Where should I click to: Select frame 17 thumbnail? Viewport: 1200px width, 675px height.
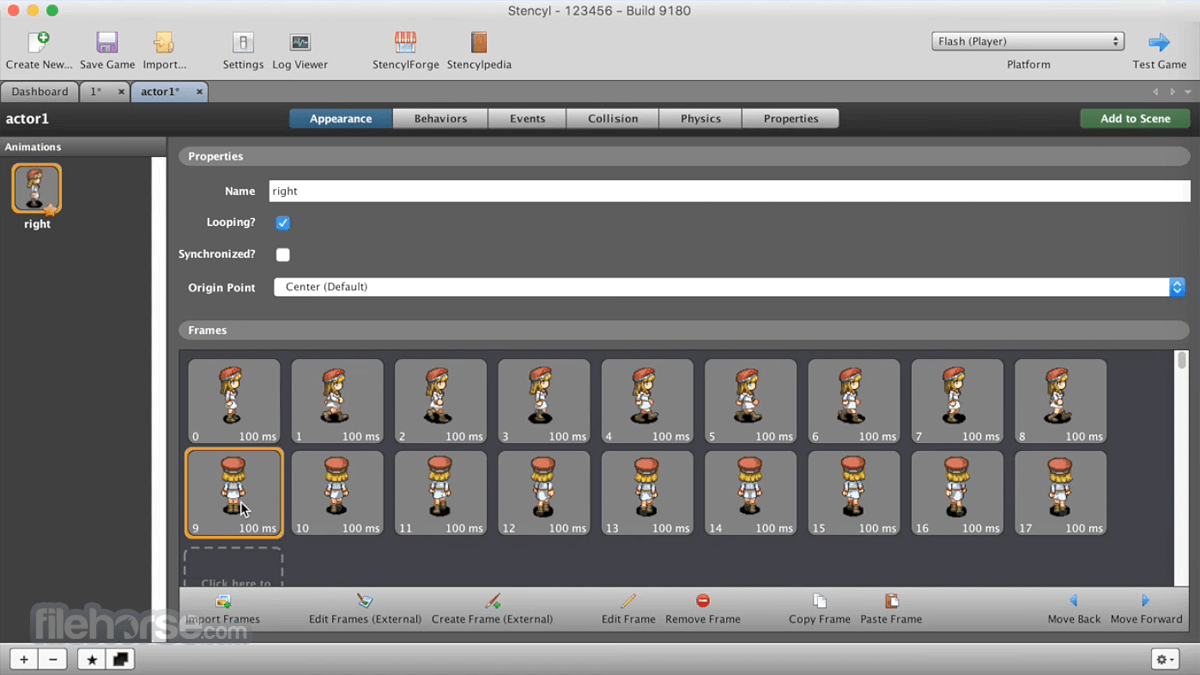pyautogui.click(x=1061, y=493)
